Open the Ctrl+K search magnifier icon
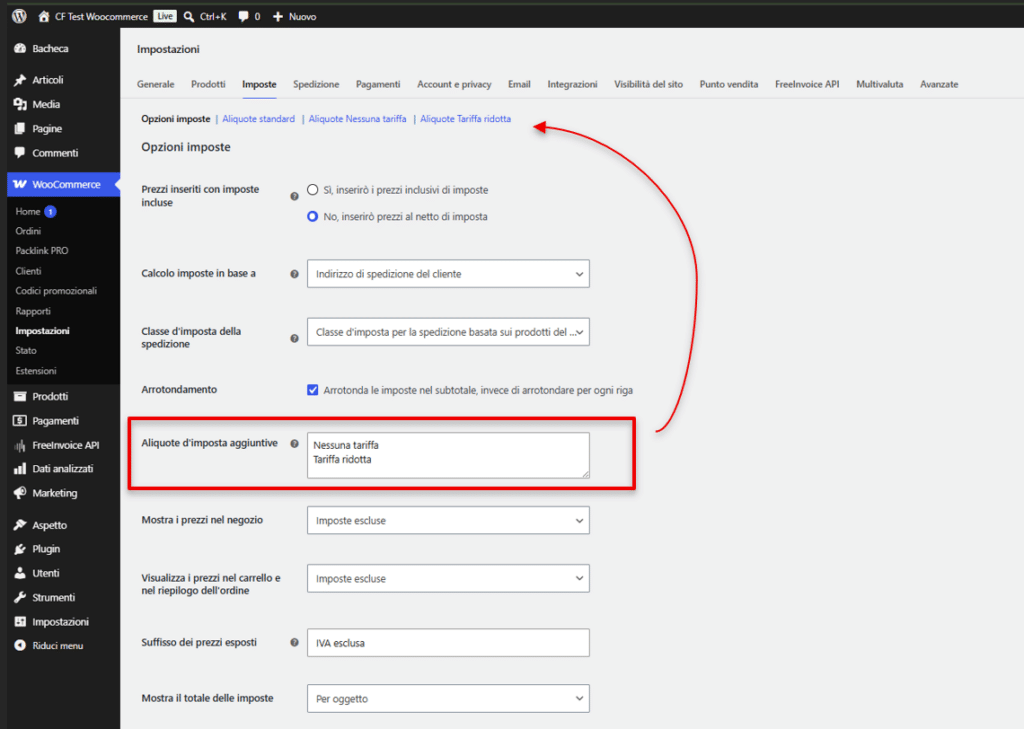 pos(189,17)
